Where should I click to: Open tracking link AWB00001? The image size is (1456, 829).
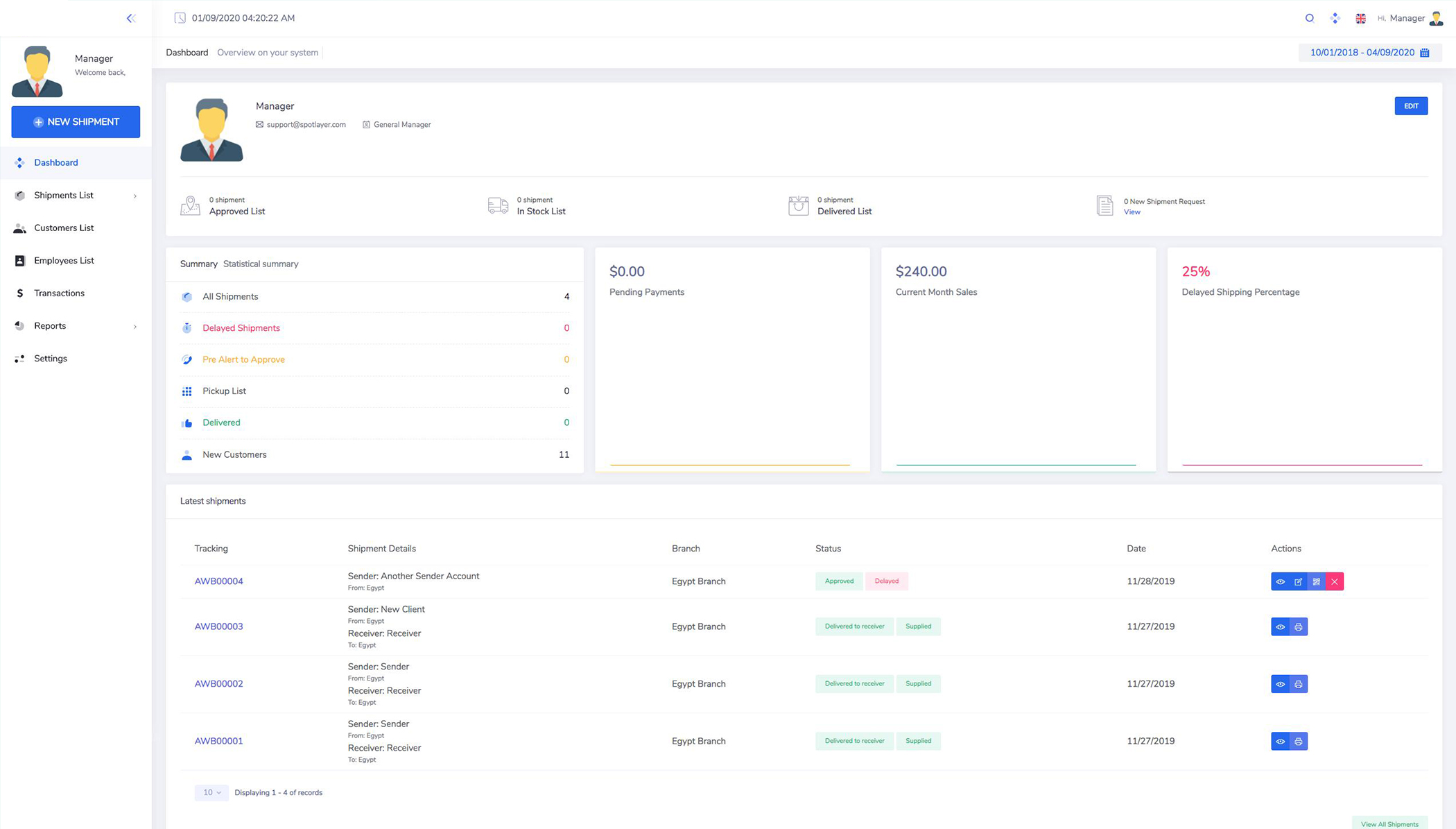(x=218, y=741)
